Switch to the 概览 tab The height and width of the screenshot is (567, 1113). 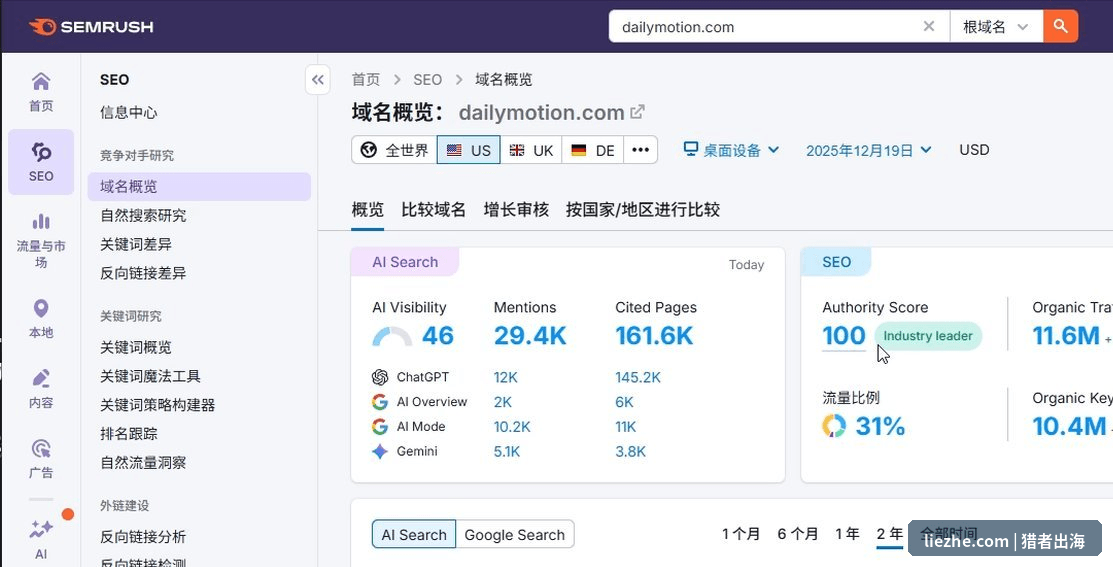point(368,210)
